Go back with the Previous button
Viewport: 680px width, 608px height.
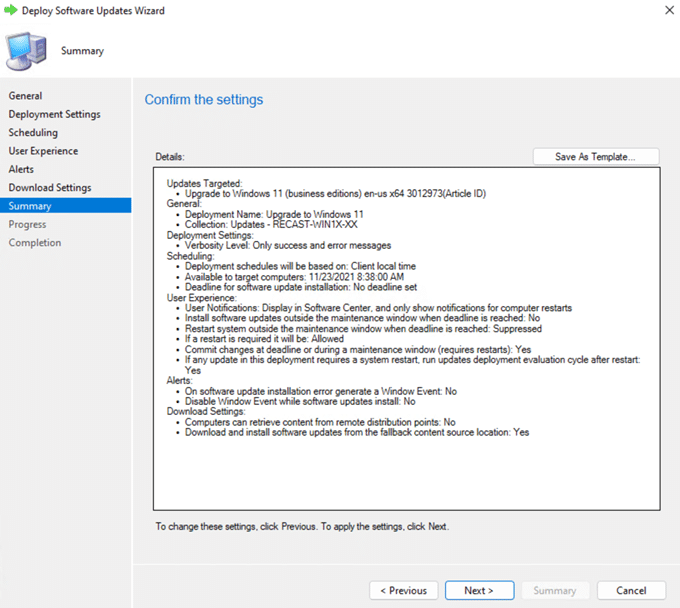(x=403, y=590)
